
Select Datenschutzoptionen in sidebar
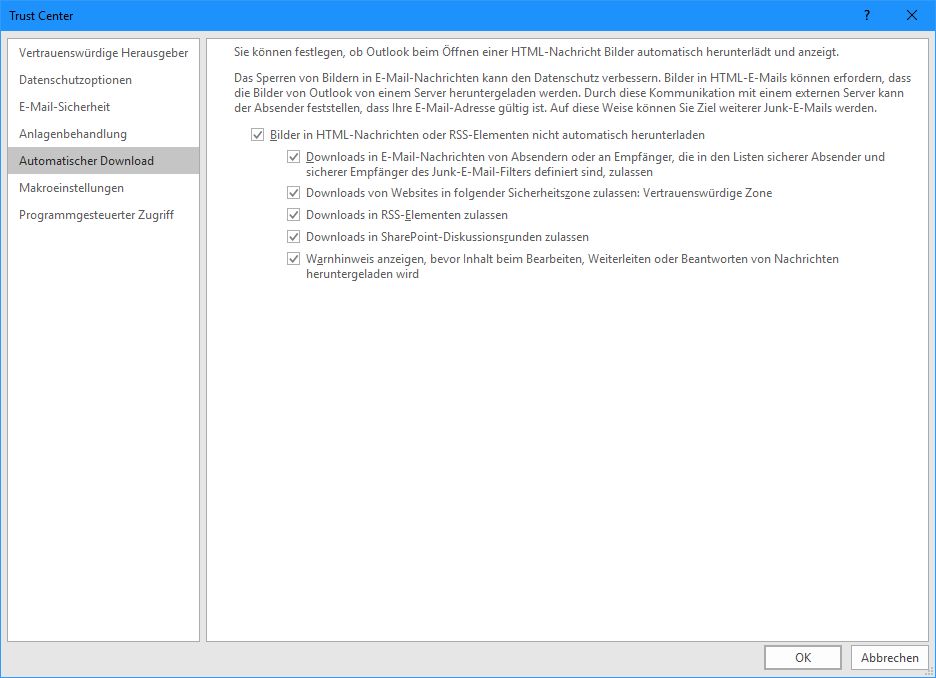103,79
